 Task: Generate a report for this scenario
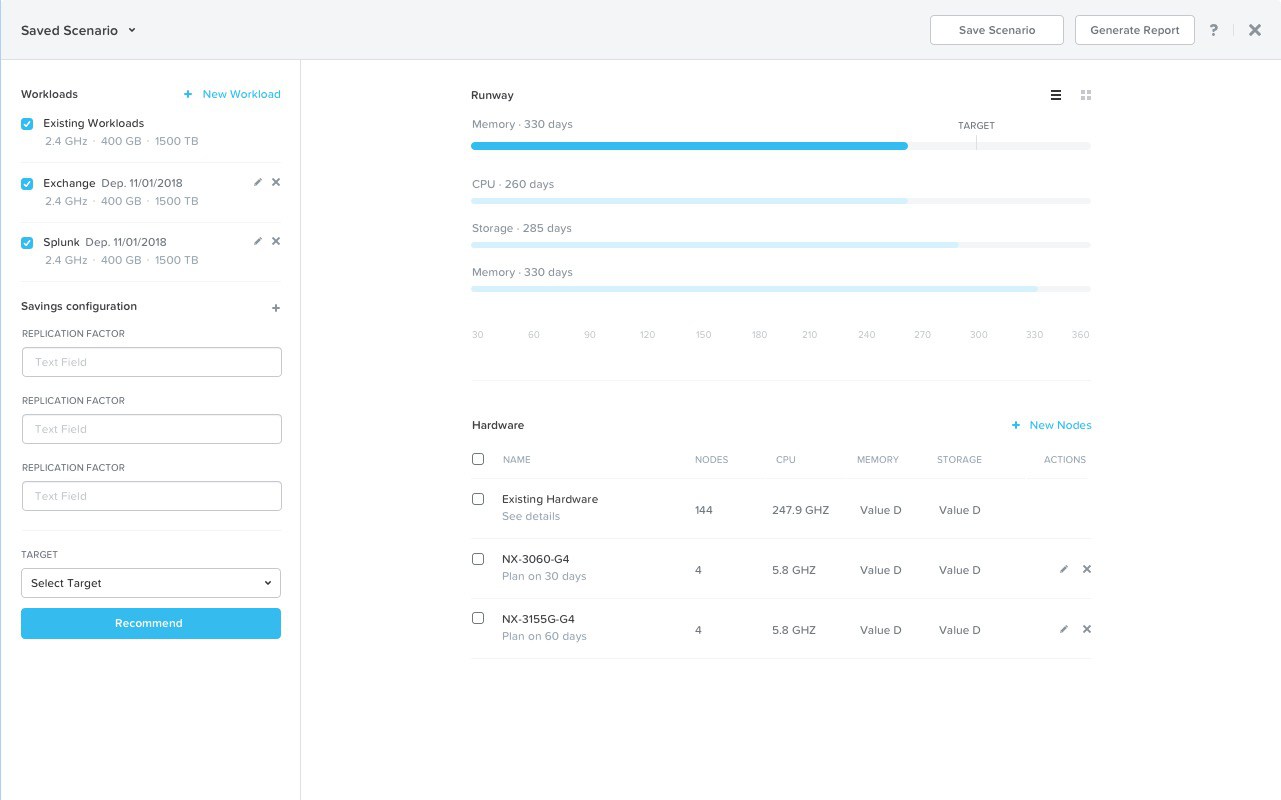[x=1134, y=30]
